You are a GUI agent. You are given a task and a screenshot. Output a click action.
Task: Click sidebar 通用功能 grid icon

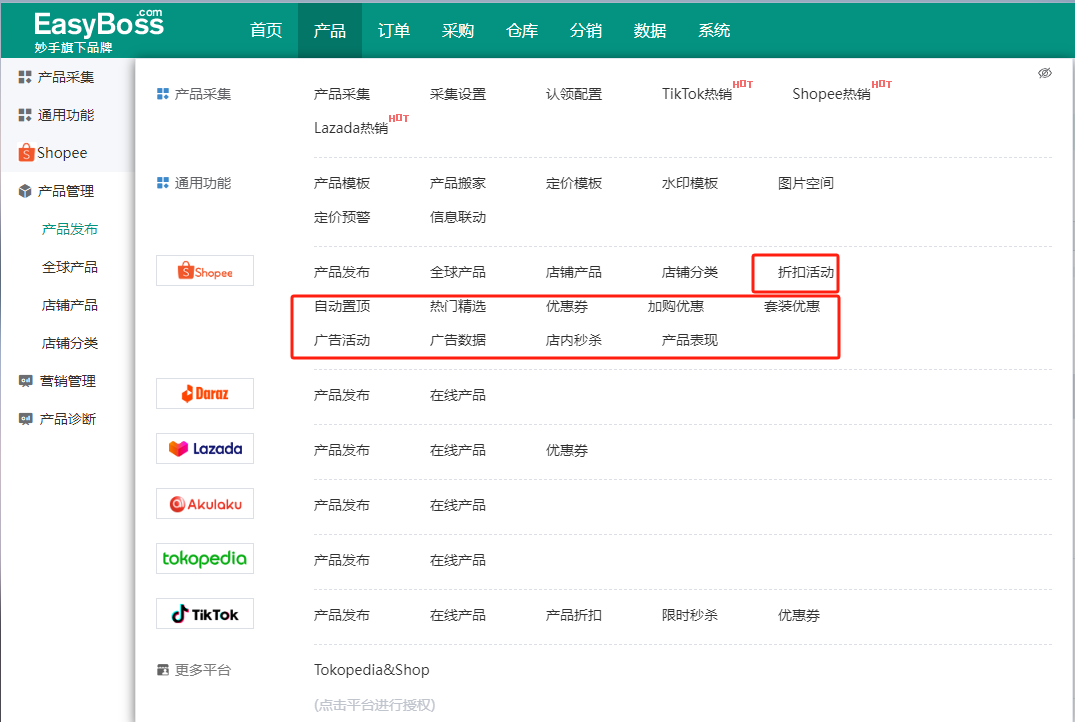click(25, 115)
